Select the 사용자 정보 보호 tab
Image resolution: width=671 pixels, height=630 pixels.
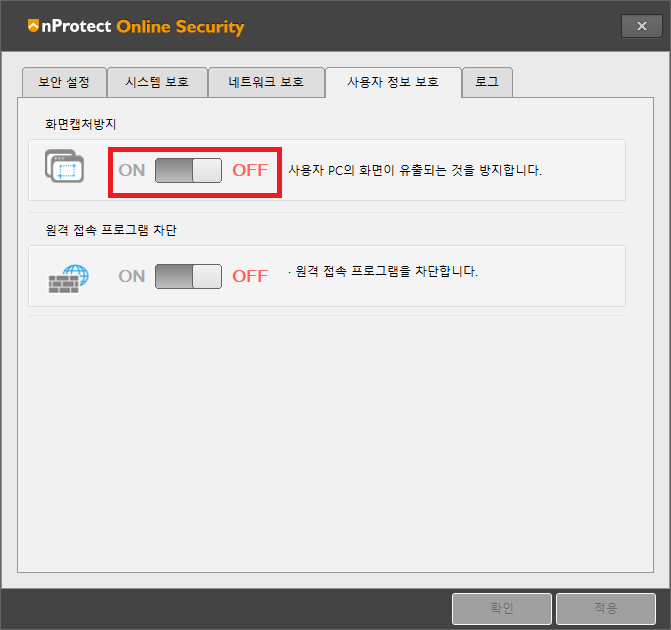393,82
